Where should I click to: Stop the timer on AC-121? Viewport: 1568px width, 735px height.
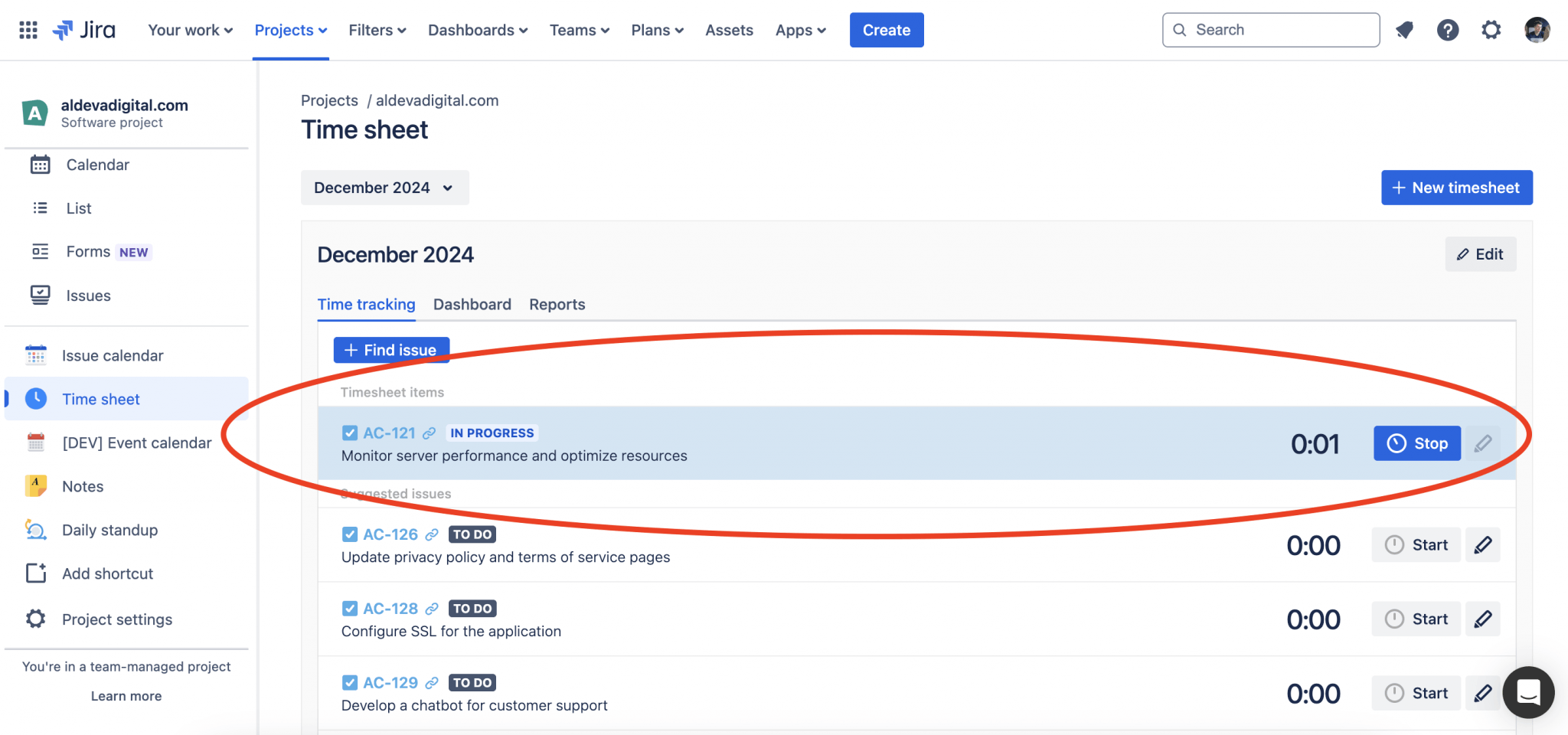pos(1416,443)
